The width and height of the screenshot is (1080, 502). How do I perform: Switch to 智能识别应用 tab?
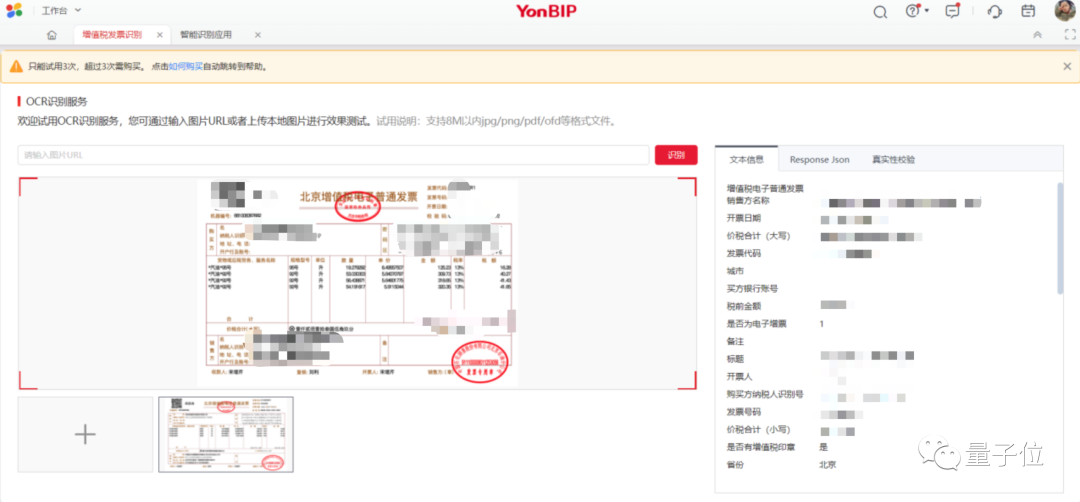[x=206, y=35]
